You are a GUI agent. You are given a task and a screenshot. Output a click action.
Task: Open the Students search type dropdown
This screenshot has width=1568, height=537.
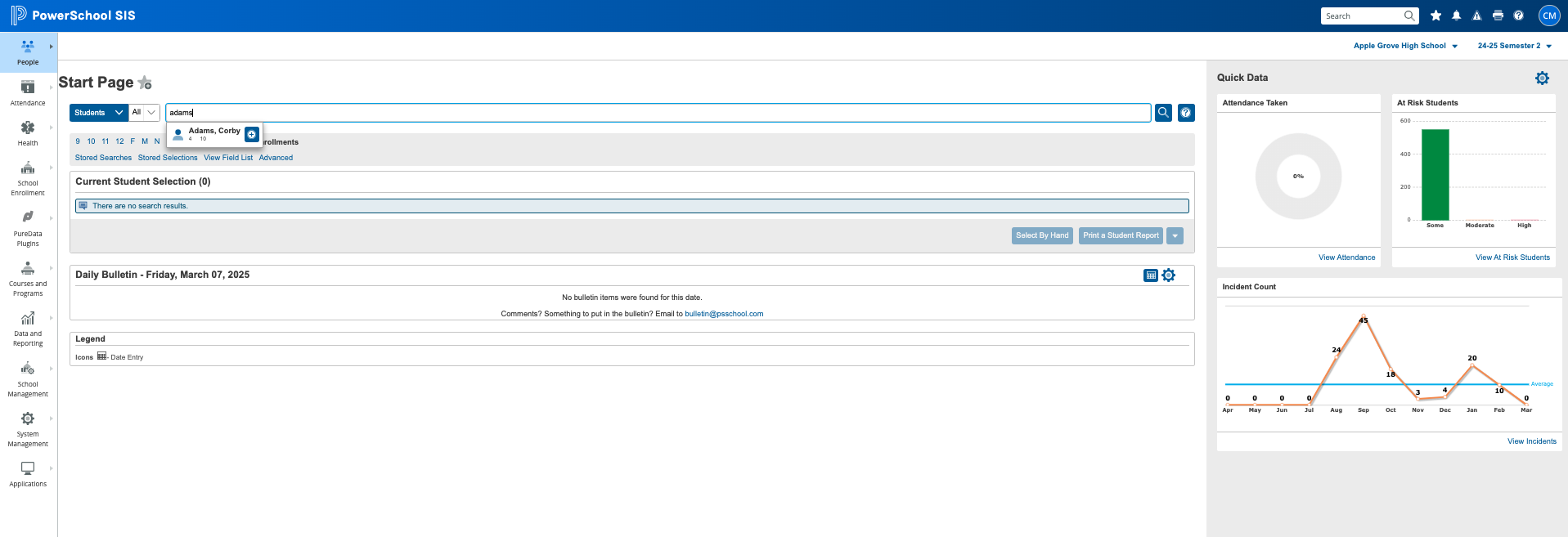coord(99,113)
